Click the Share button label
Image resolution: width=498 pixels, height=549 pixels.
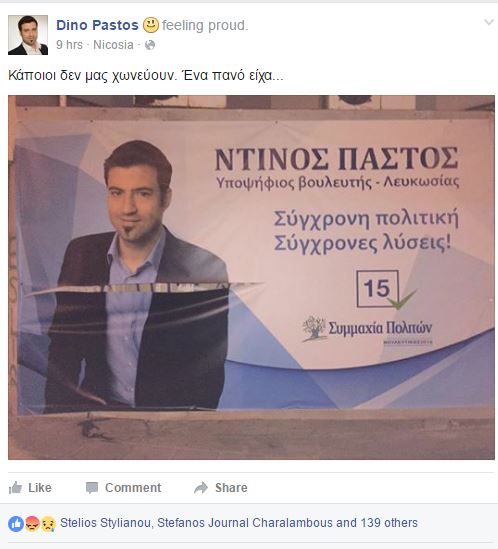pyautogui.click(x=231, y=487)
